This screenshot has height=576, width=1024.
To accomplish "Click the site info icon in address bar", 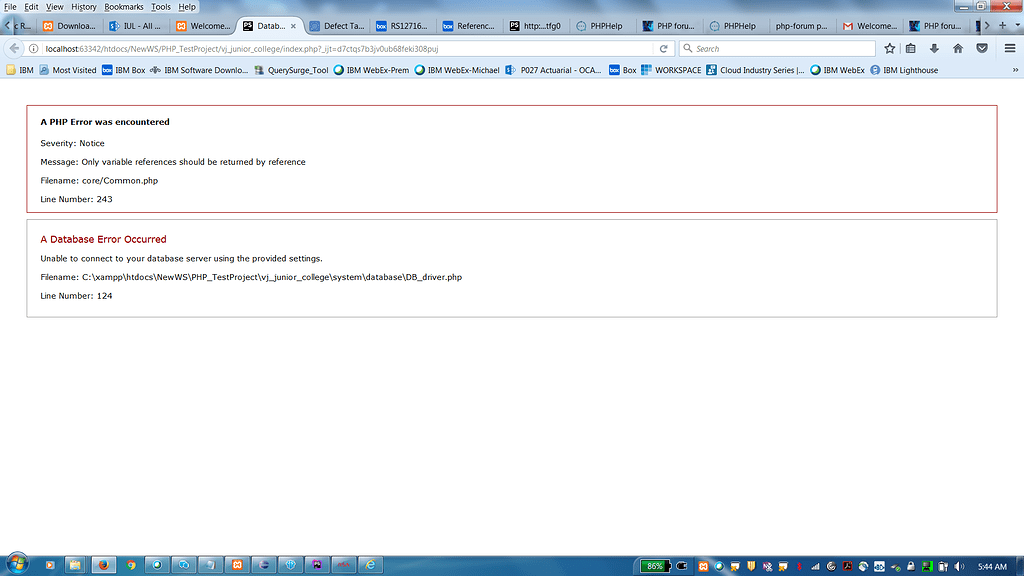I will pyautogui.click(x=35, y=47).
